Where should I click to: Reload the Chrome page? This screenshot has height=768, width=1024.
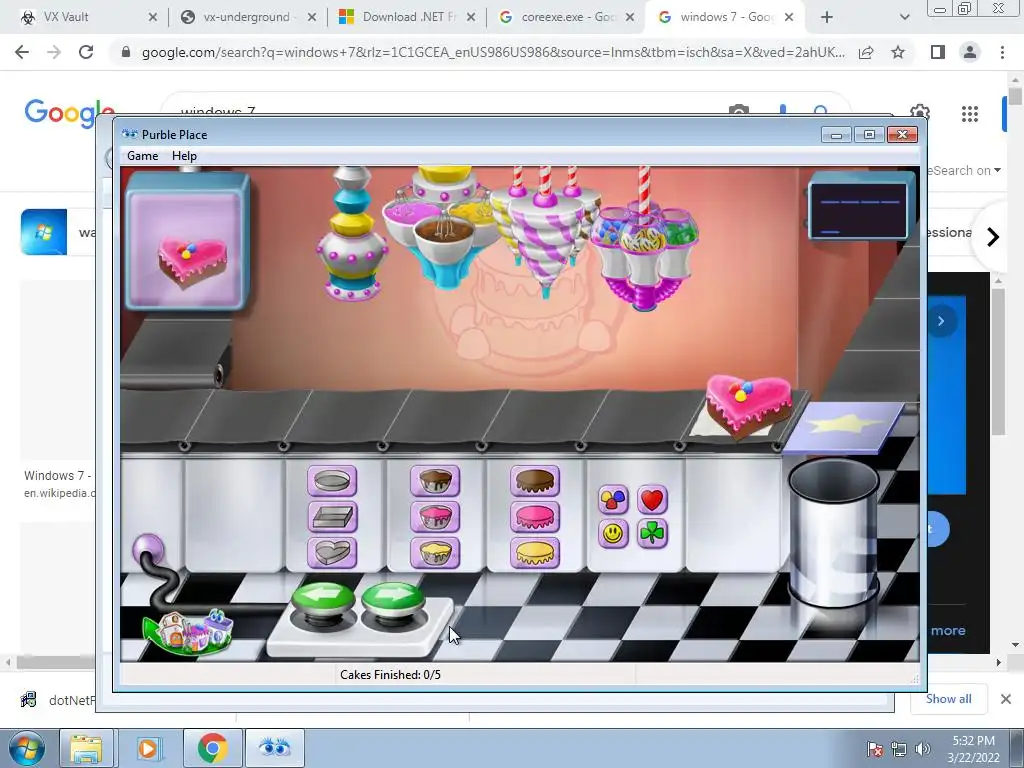pyautogui.click(x=86, y=52)
